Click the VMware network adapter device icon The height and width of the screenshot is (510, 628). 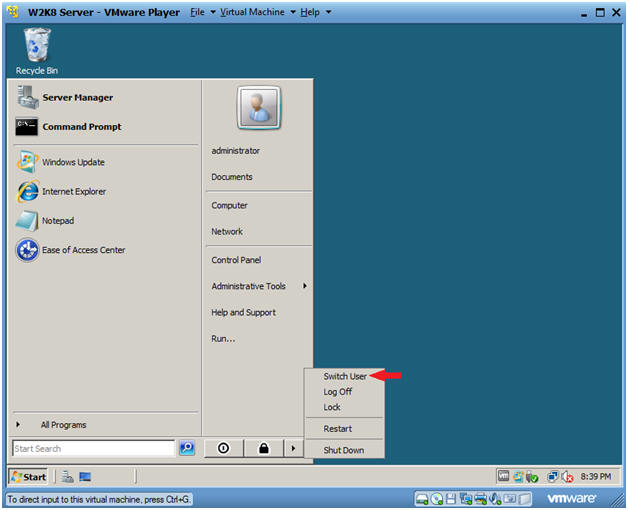tap(465, 499)
